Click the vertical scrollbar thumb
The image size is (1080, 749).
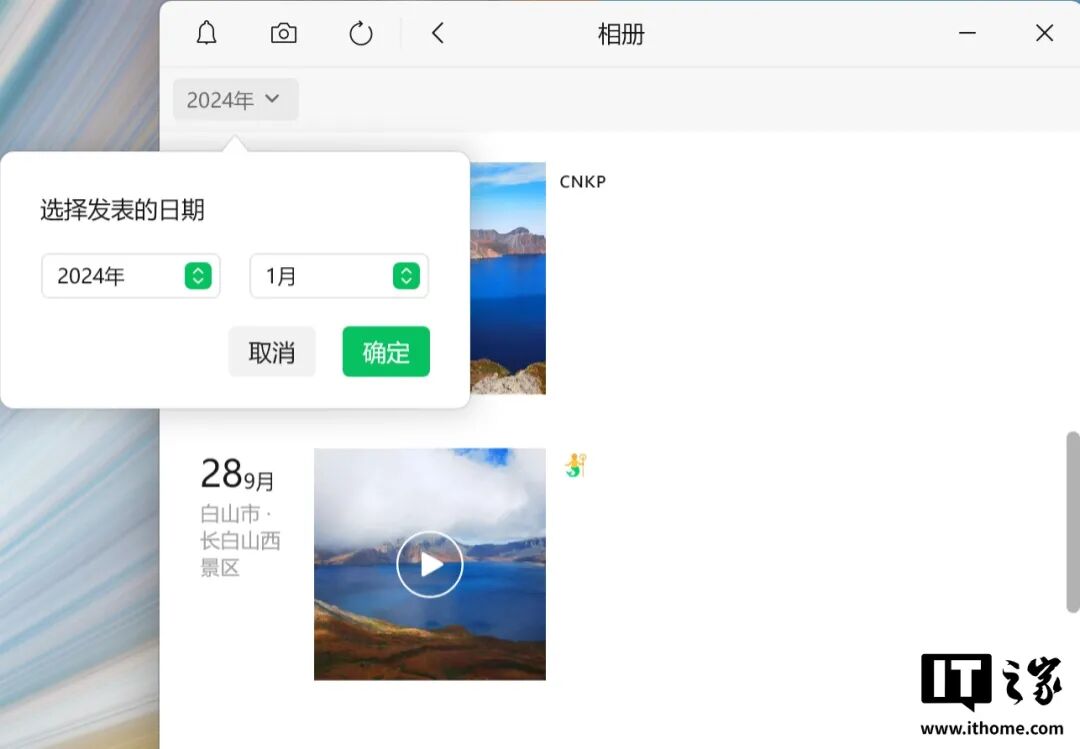[1072, 521]
